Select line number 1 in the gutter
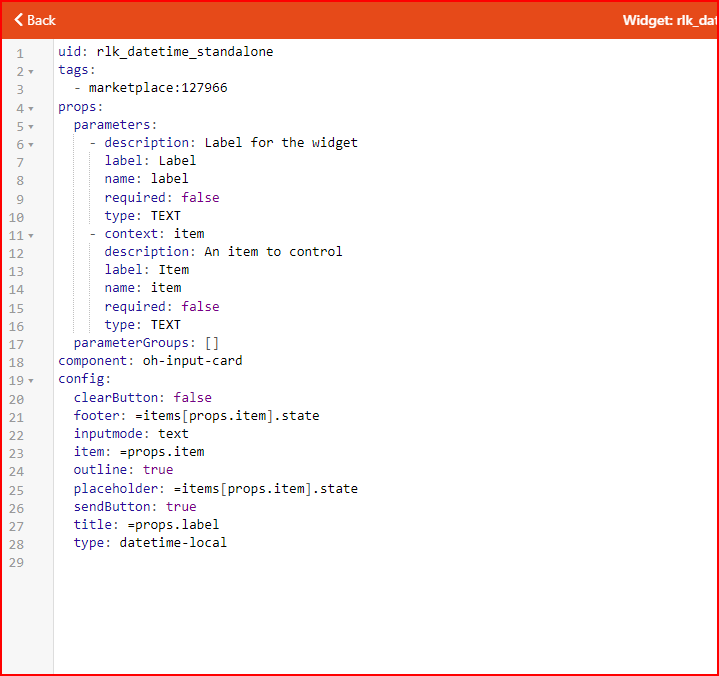719x676 pixels. [x=19, y=53]
